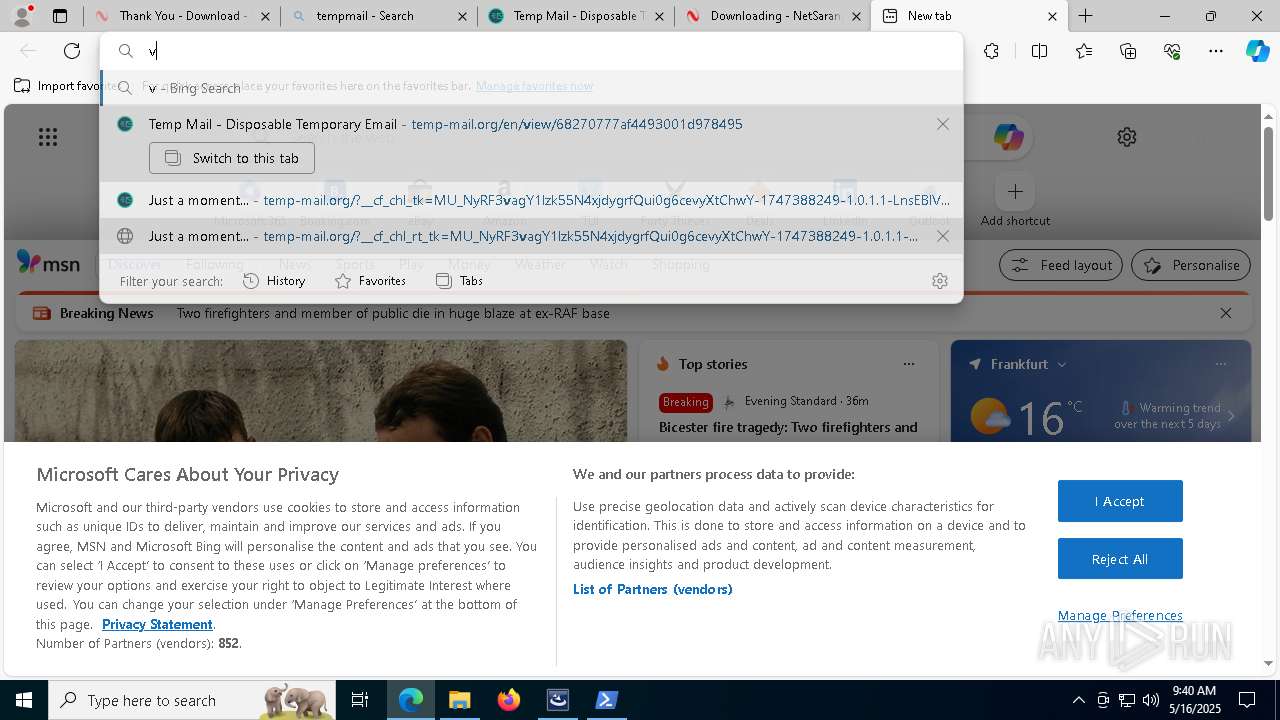Open Collections icon in toolbar
The width and height of the screenshot is (1280, 720).
click(1128, 51)
